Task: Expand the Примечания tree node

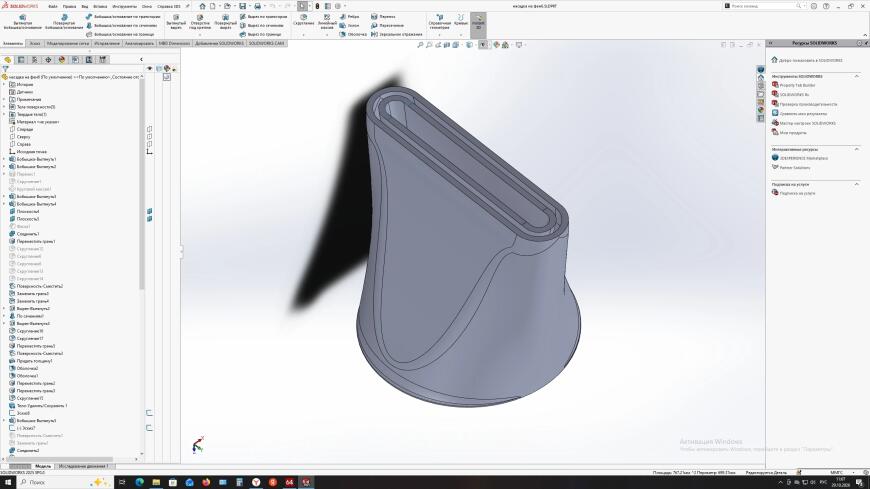Action: click(4, 99)
